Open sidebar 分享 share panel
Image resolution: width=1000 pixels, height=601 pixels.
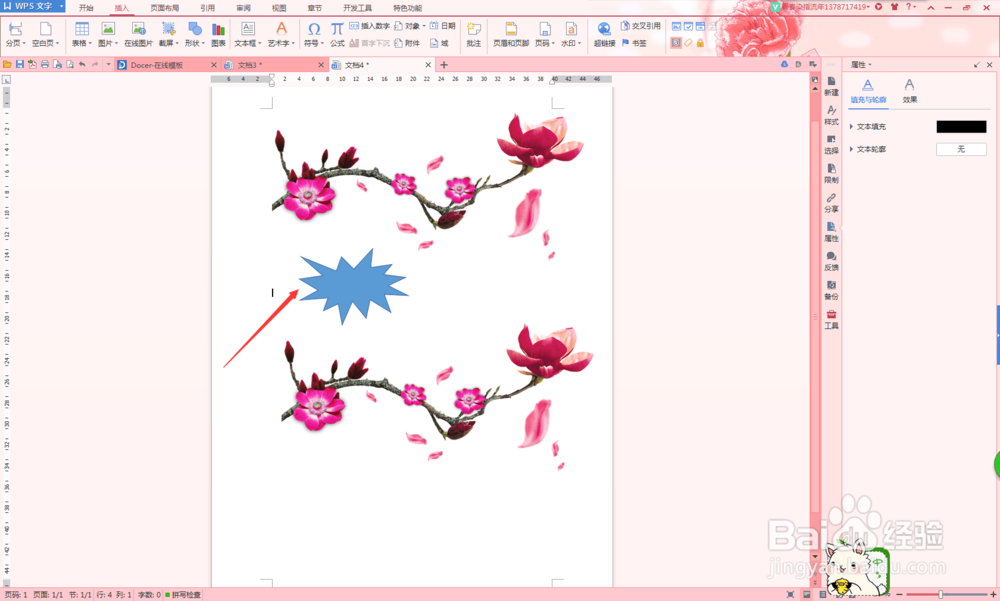831,203
